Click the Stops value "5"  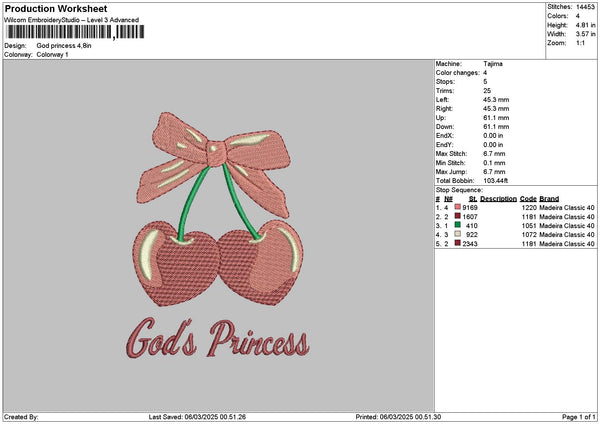coord(485,82)
